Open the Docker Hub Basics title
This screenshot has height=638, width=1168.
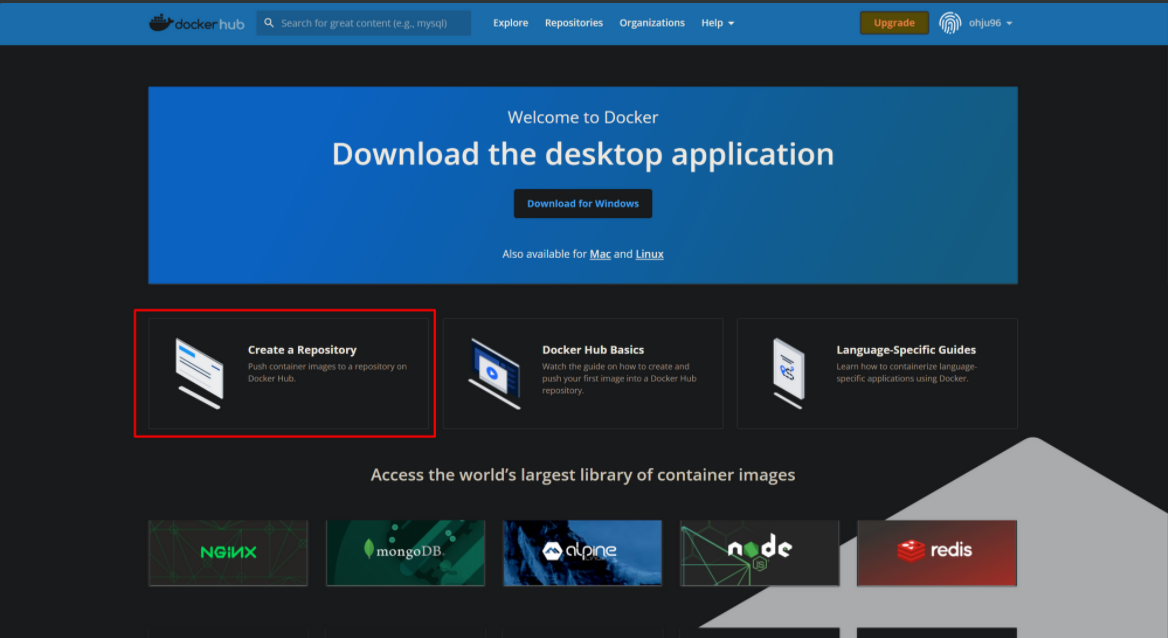[593, 350]
